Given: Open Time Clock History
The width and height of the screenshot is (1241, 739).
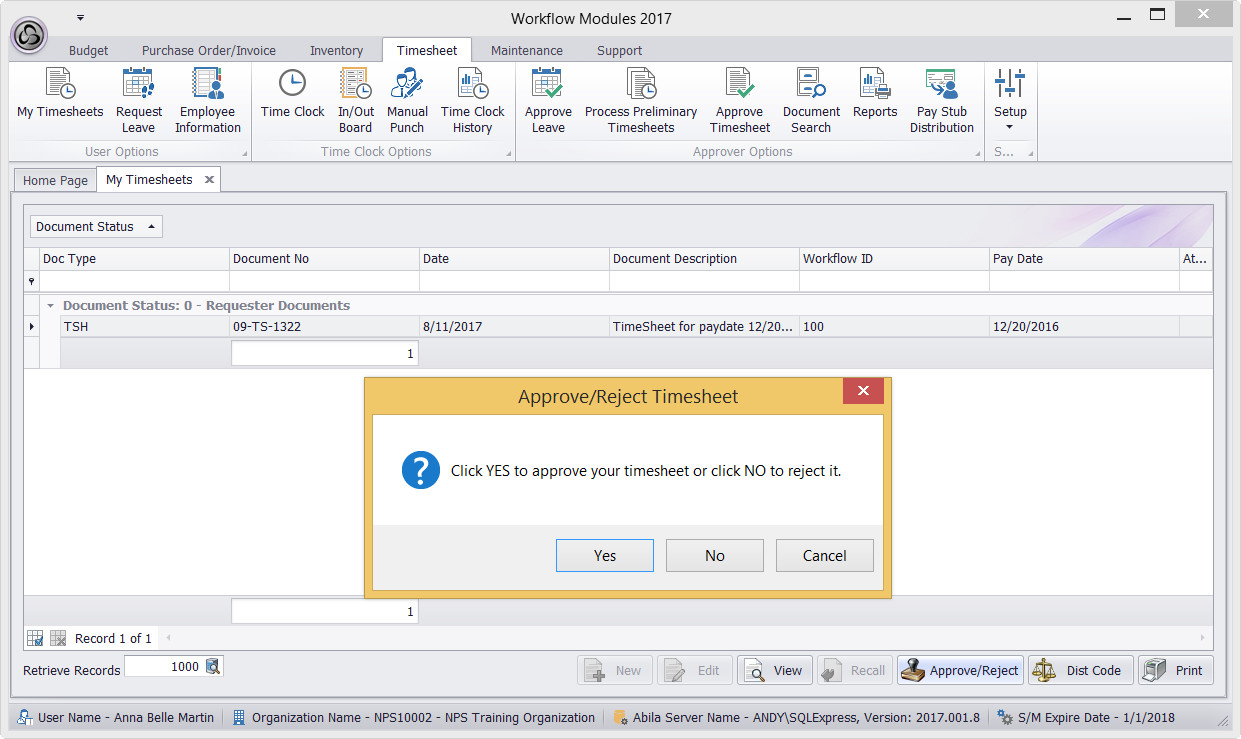Looking at the screenshot, I should [x=472, y=98].
